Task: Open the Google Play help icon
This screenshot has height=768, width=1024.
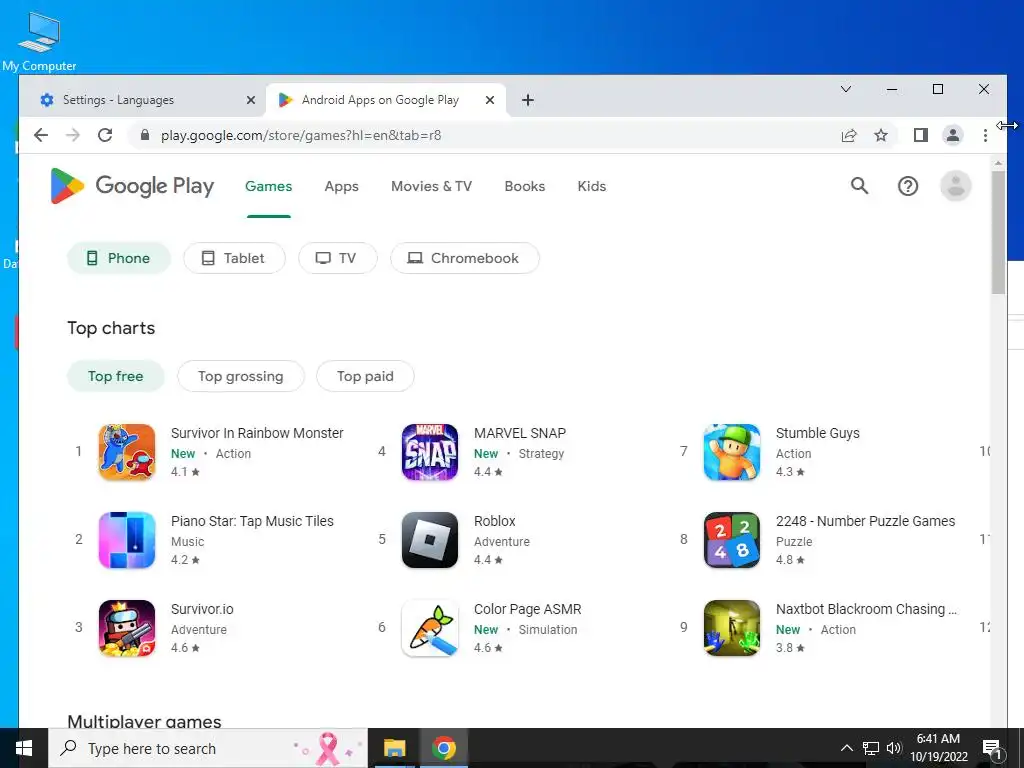Action: pos(908,186)
